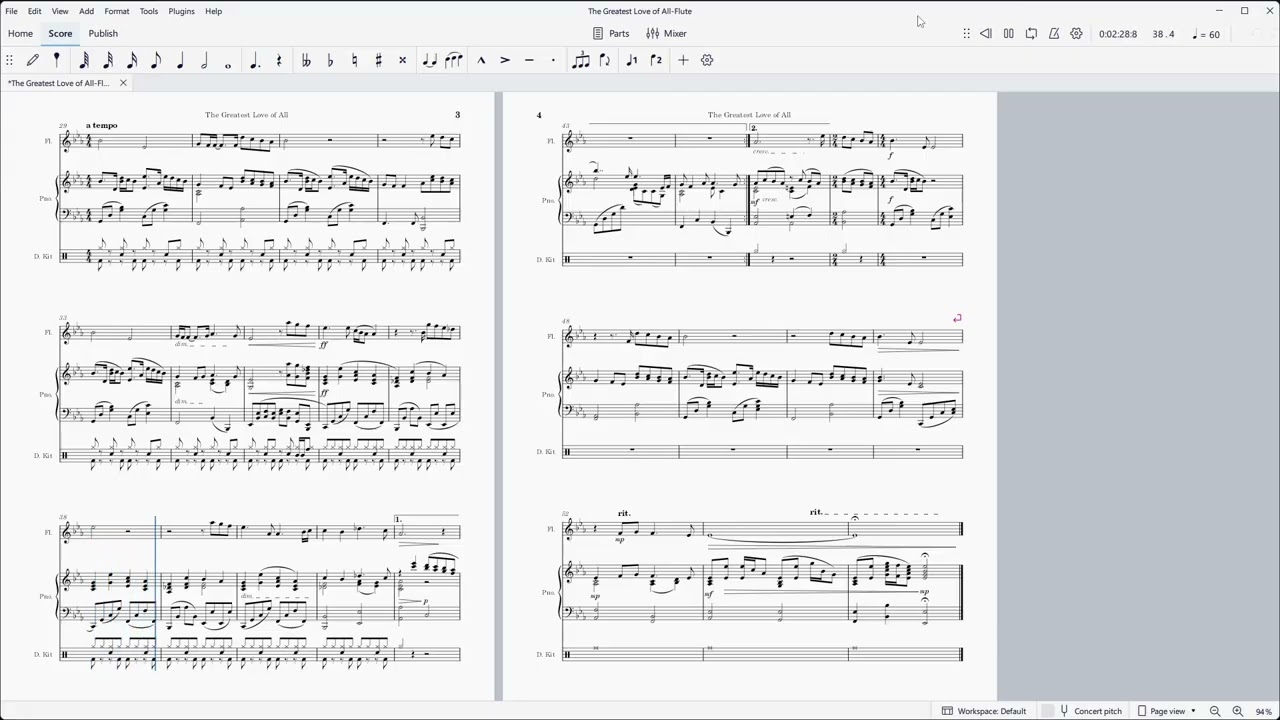1280x720 pixels.
Task: Click the playback time 0:02:28:8
Action: coord(1118,34)
